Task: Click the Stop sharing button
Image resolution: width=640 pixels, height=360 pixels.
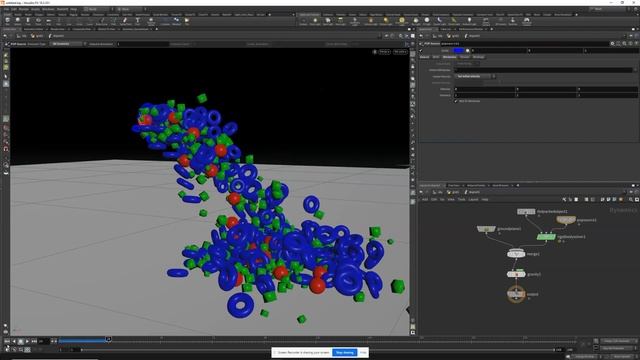Action: [x=344, y=352]
